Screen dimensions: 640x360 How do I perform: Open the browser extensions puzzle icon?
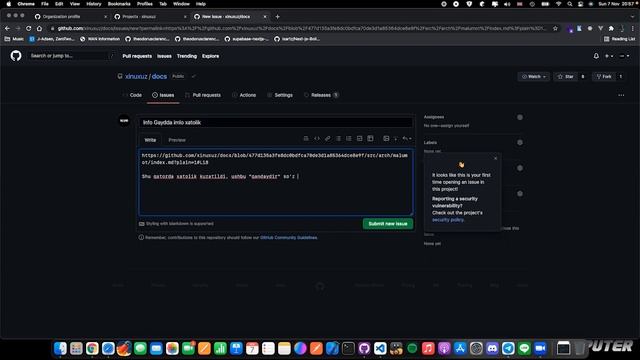tap(611, 29)
